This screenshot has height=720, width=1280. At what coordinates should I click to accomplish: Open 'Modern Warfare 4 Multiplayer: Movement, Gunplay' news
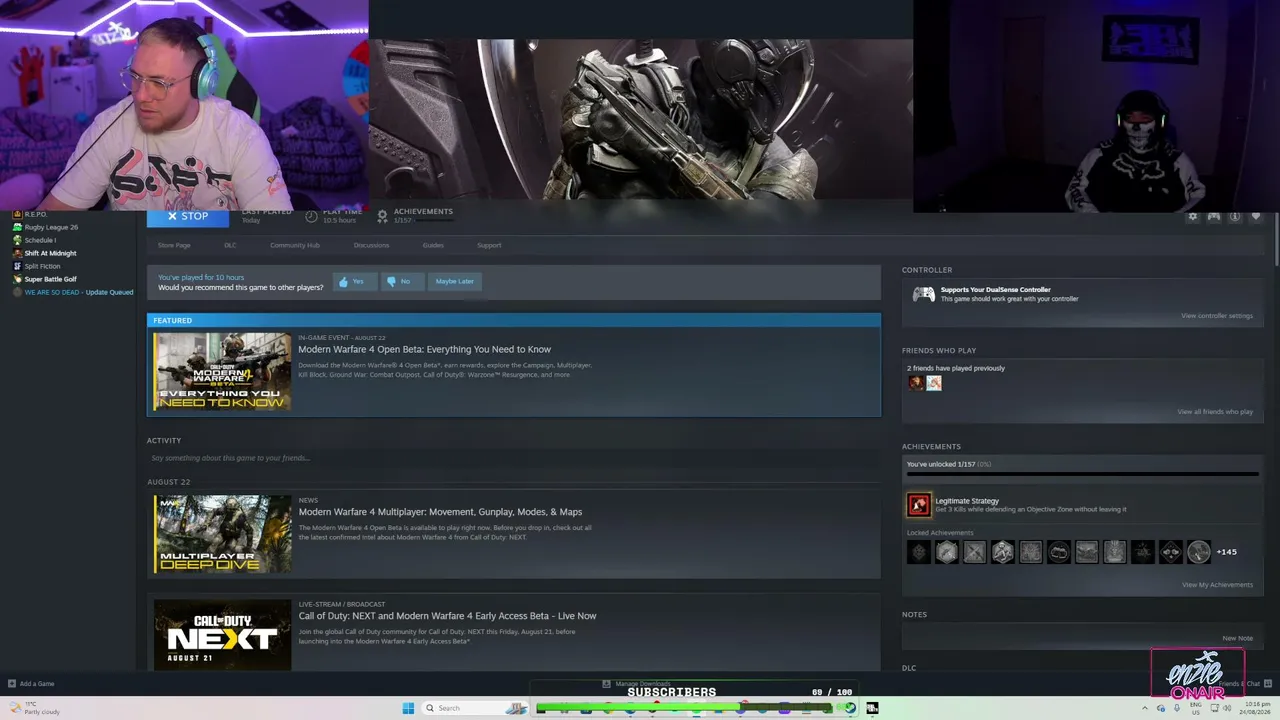pos(440,512)
